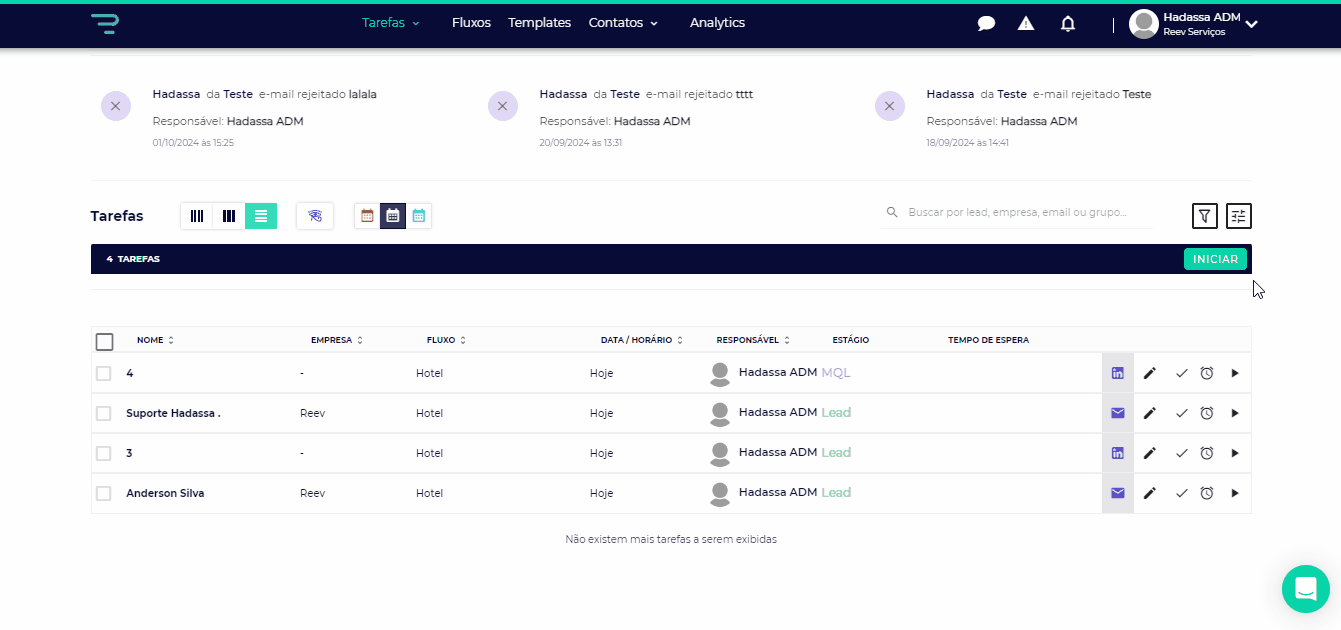Tick the checkbox for Suporte Hadassa

tap(104, 413)
